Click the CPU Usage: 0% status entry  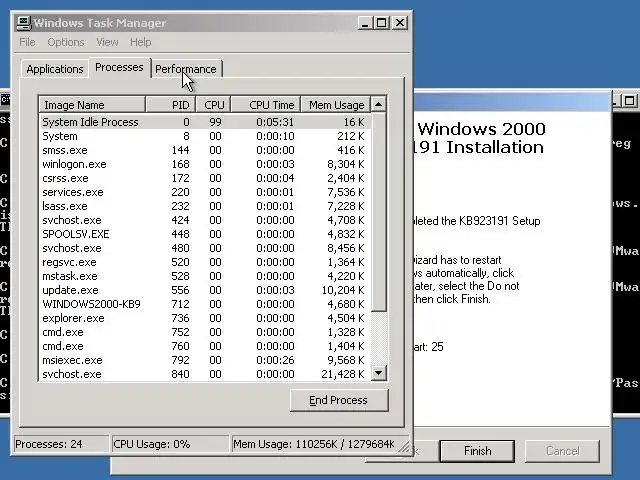170,444
